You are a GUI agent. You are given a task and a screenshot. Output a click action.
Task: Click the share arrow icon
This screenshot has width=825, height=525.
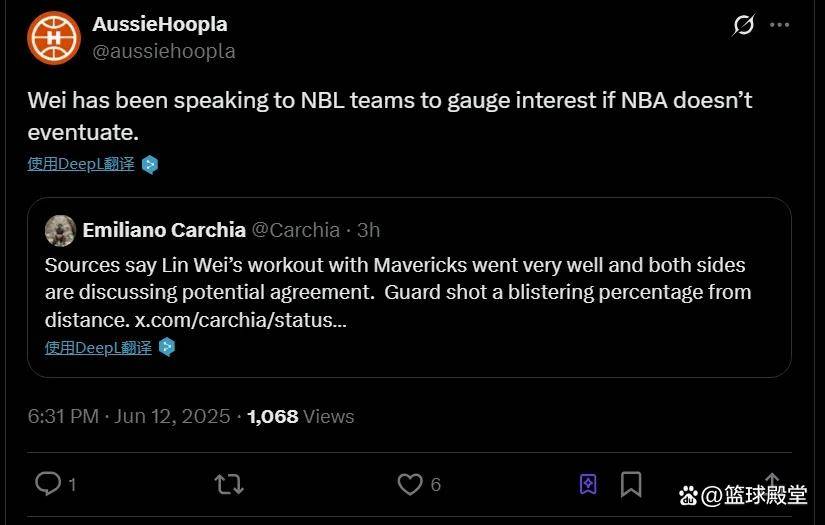[772, 481]
